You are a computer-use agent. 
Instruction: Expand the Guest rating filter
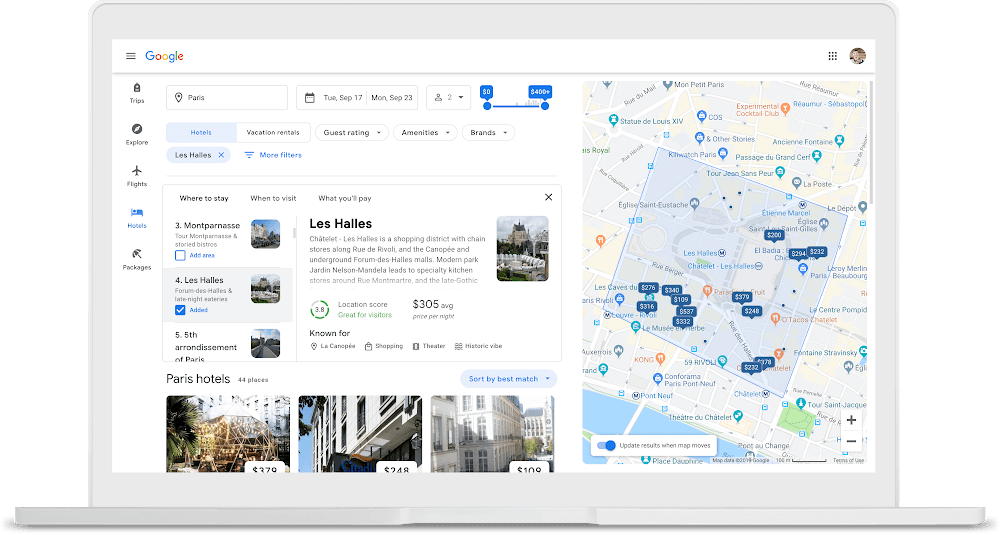click(351, 133)
